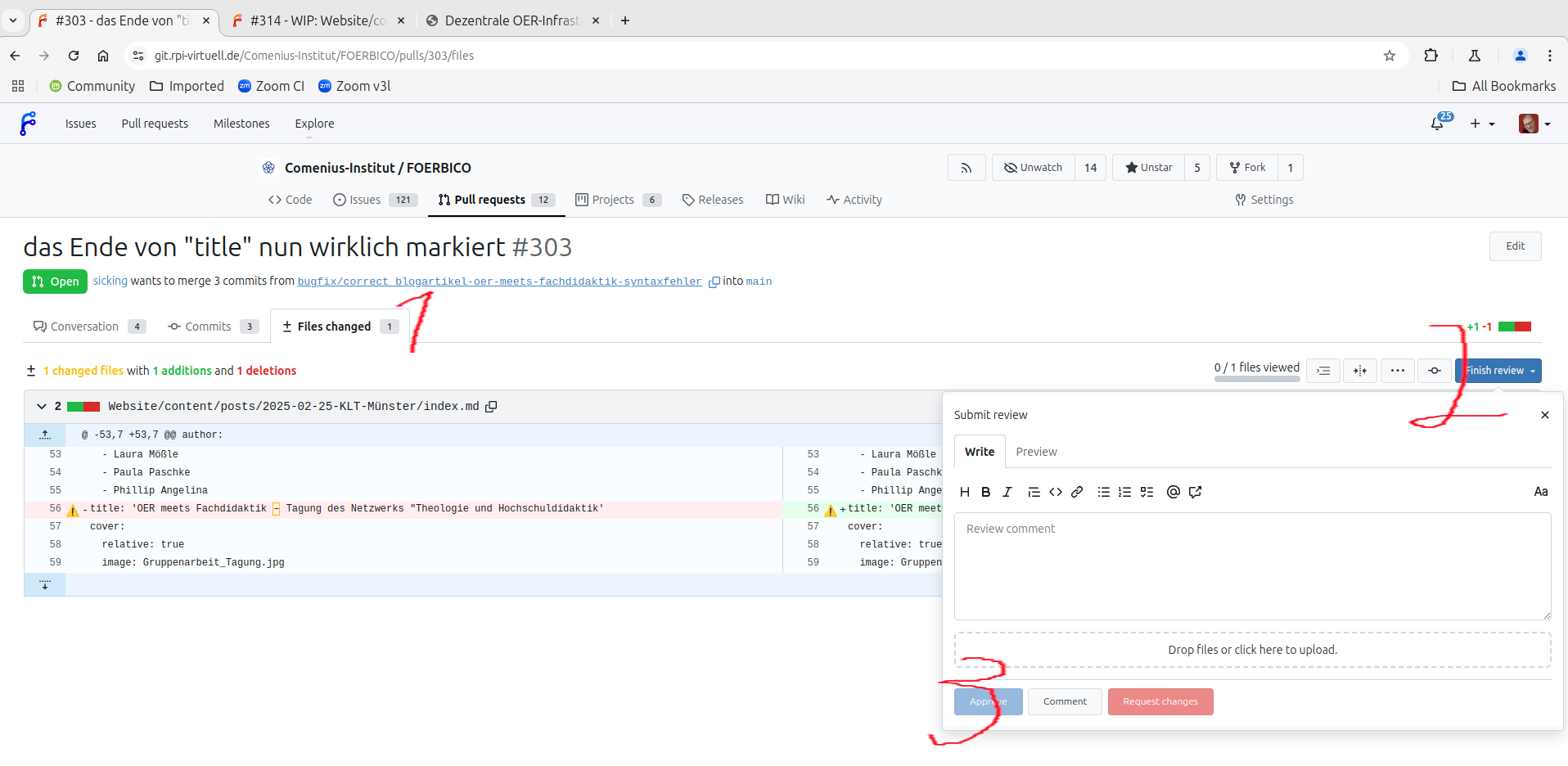Add a numbered list via toolbar icon
Viewport: 1568px width, 766px height.
click(1125, 492)
